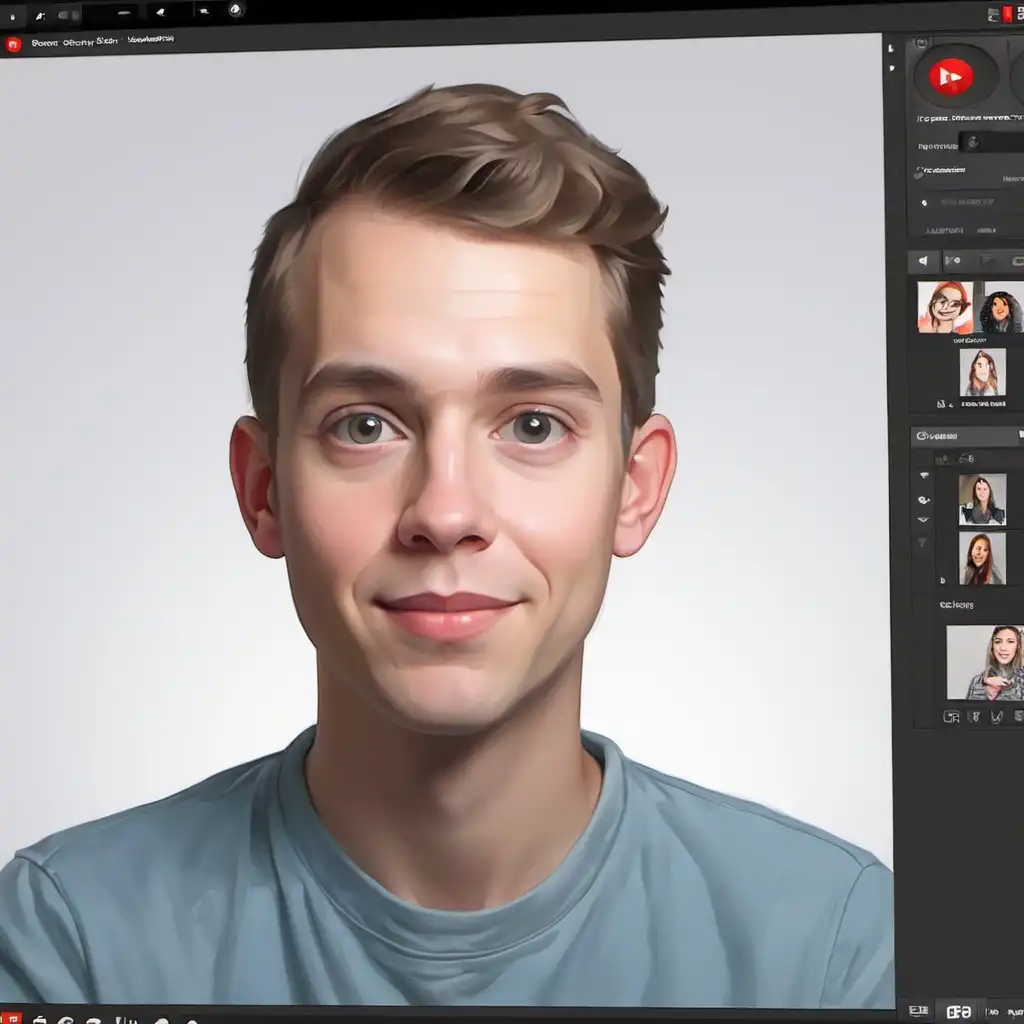Open the dark dropdown field below the play button
The width and height of the screenshot is (1024, 1024).
[990, 142]
